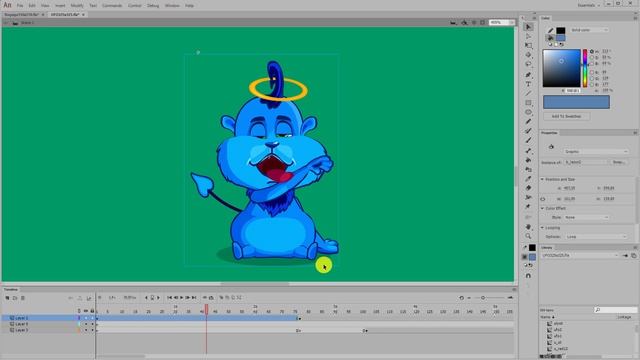Toggle Snap to Objects magnet icon

(x=528, y=276)
